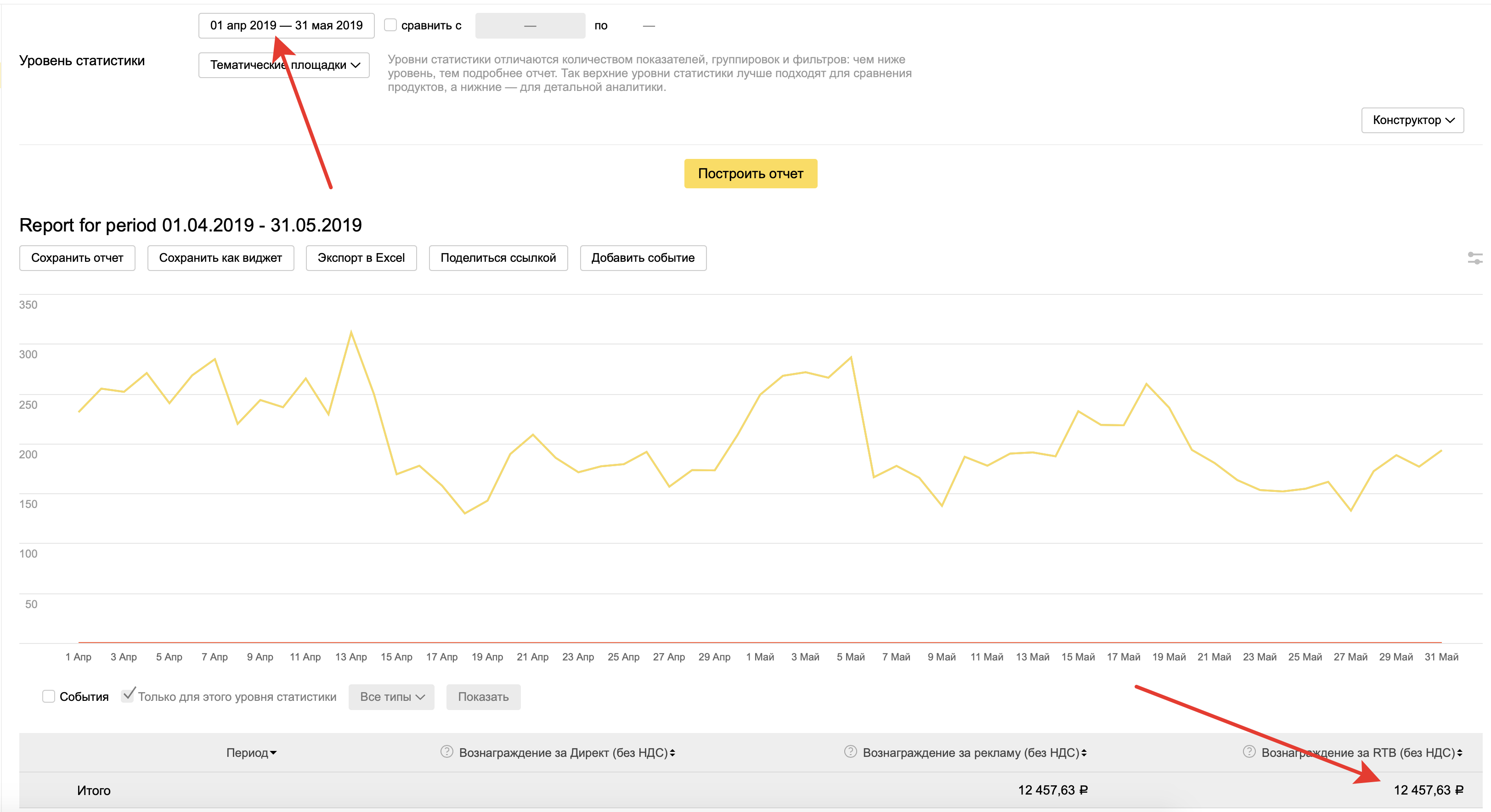Toggle the События checkbox
1491x812 pixels.
(x=49, y=696)
